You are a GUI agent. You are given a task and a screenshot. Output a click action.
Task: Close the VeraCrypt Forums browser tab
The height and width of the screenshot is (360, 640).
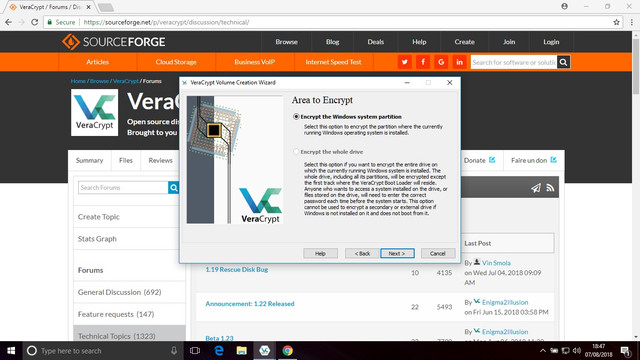pos(89,7)
